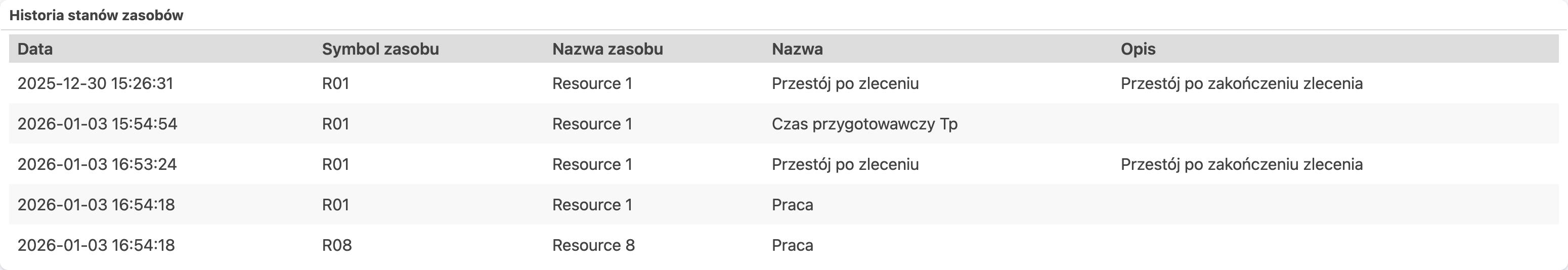Click "Praca" in the Resource 8 row
Screen dimensions: 1568x270
792,245
